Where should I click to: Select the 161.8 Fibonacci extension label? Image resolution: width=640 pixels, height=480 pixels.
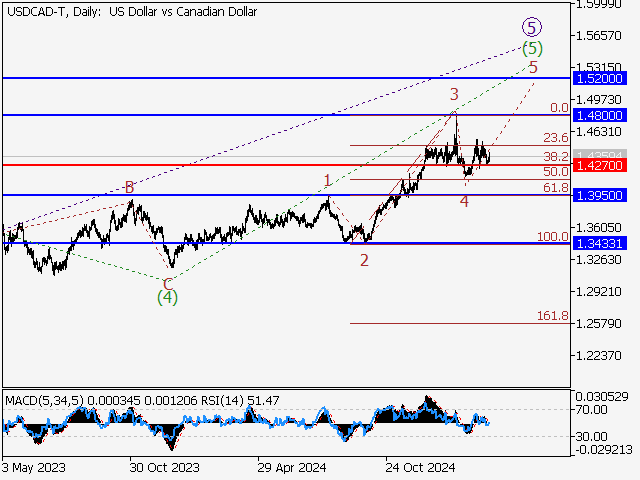tap(552, 315)
